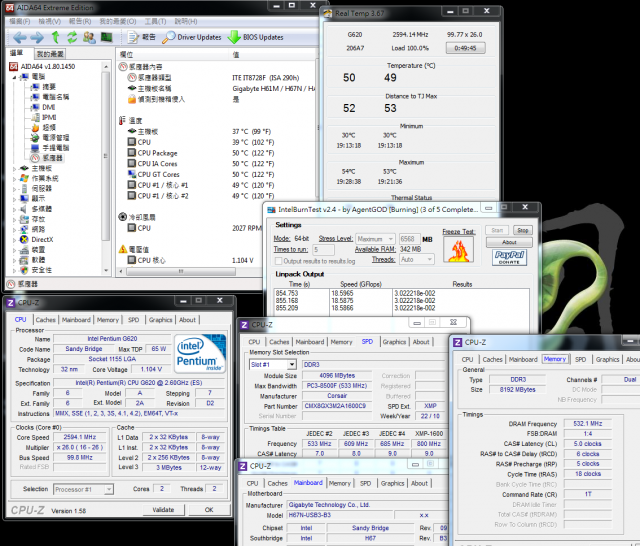Click the ITE IT8728F sensor type value
Image resolution: width=640 pixels, height=546 pixels.
[x=265, y=78]
